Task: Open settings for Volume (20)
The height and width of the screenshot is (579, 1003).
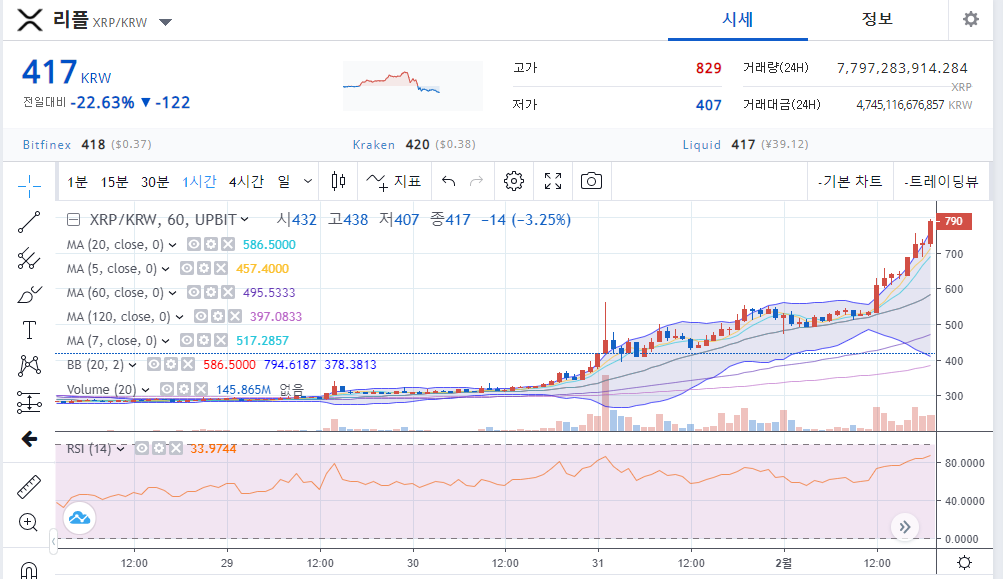Action: point(184,389)
